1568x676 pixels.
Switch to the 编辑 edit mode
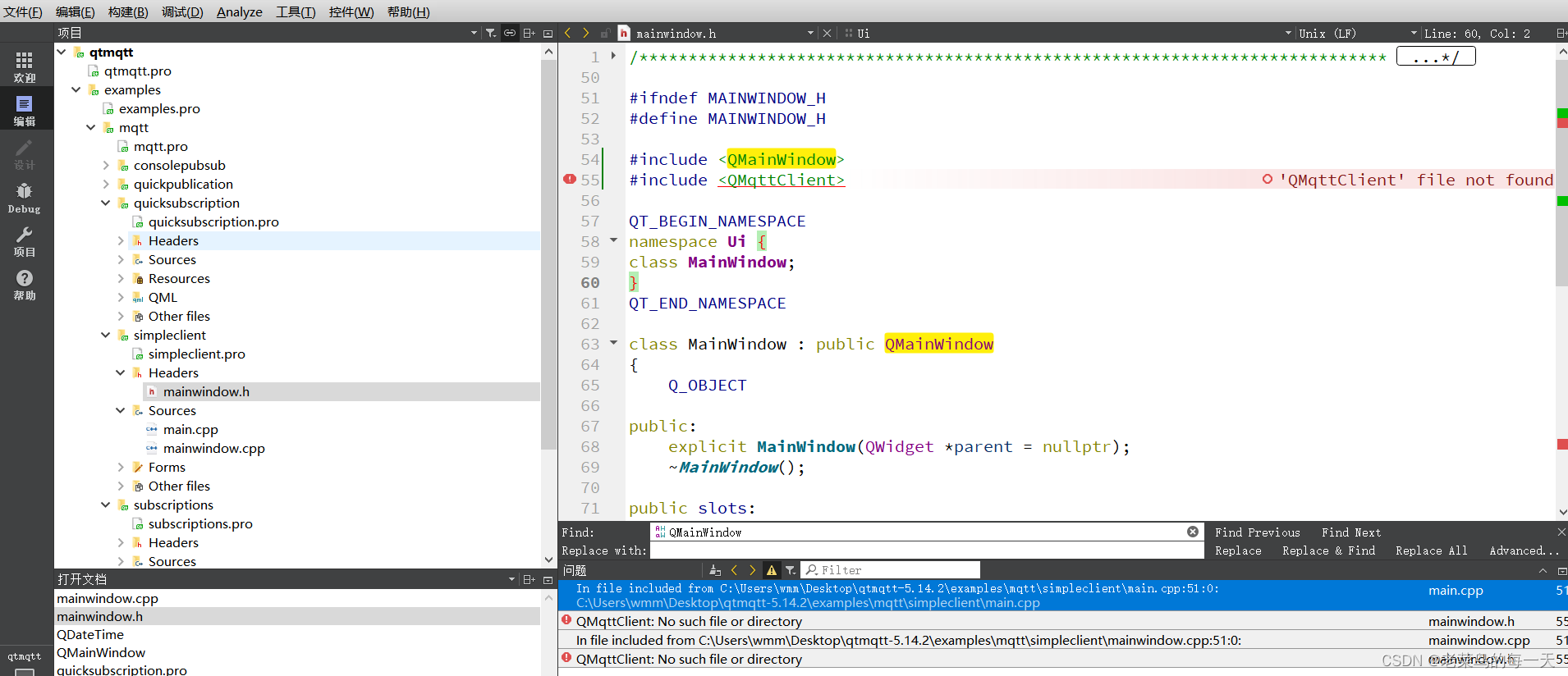pos(25,110)
